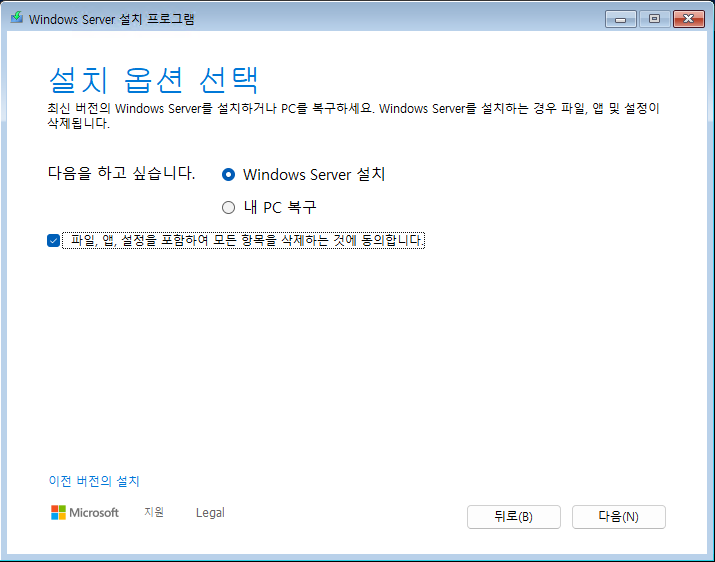Open the Legal link
The height and width of the screenshot is (562, 715).
[x=210, y=513]
